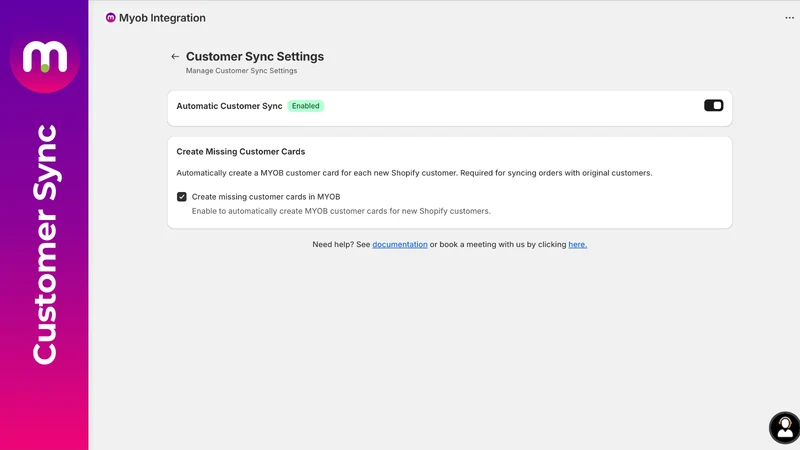Uncheck Create missing customer cards in MYOB
This screenshot has height=450, width=800.
point(182,197)
